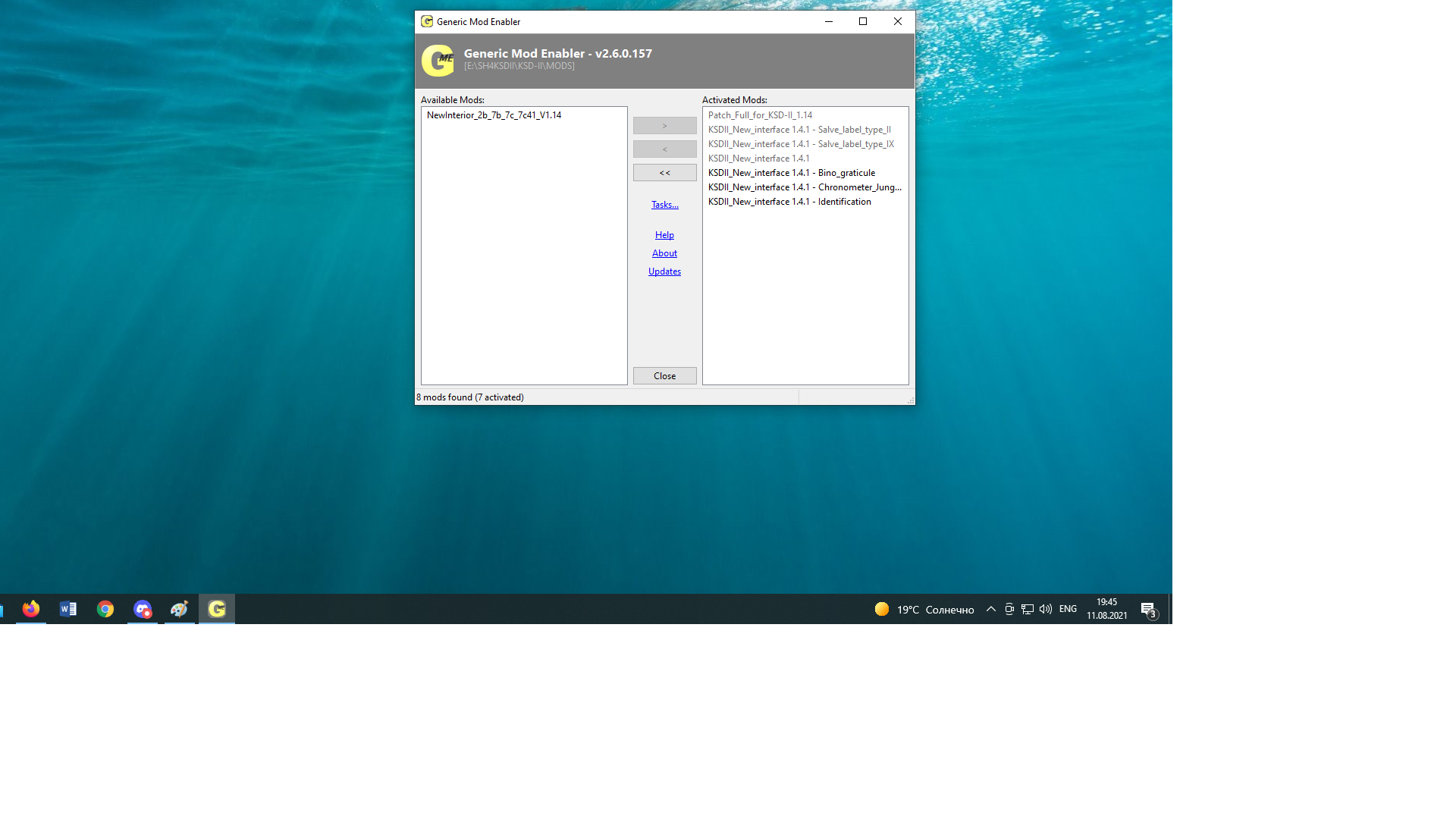Viewport: 1456px width, 819px height.
Task: Close the window with title bar X
Action: pyautogui.click(x=898, y=21)
